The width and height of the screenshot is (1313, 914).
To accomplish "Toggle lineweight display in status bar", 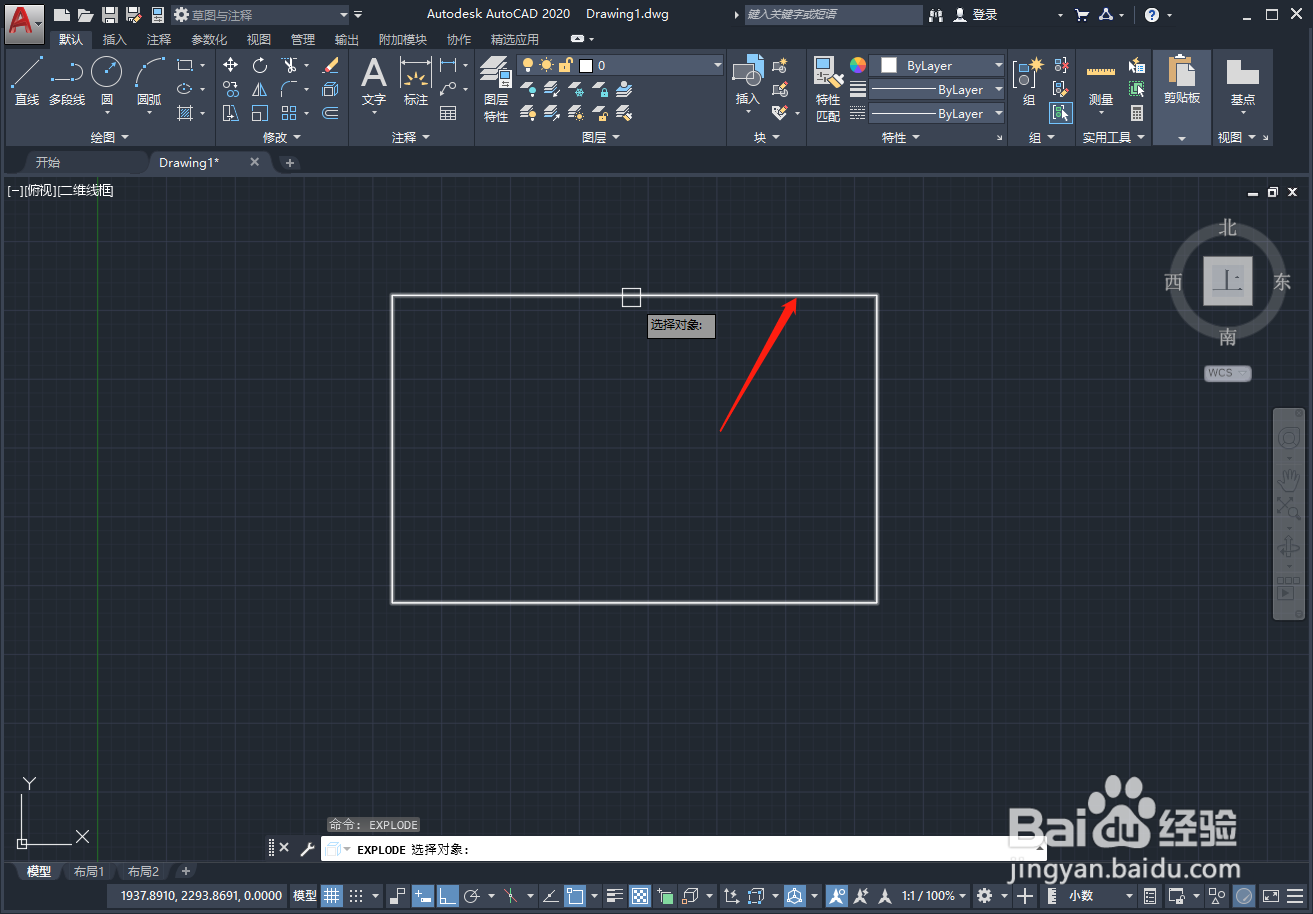I will (x=616, y=896).
